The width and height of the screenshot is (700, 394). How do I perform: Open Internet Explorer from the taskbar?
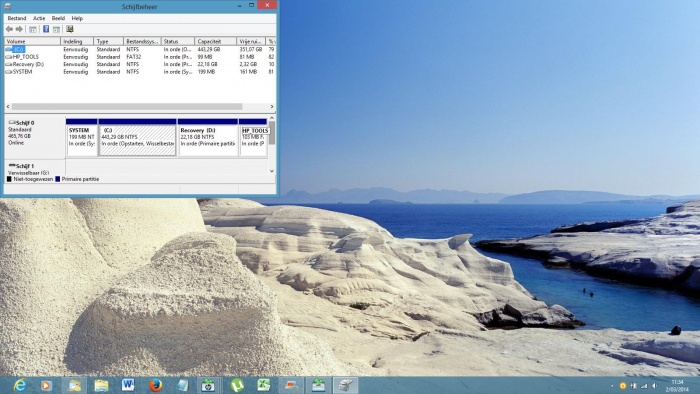click(x=20, y=385)
